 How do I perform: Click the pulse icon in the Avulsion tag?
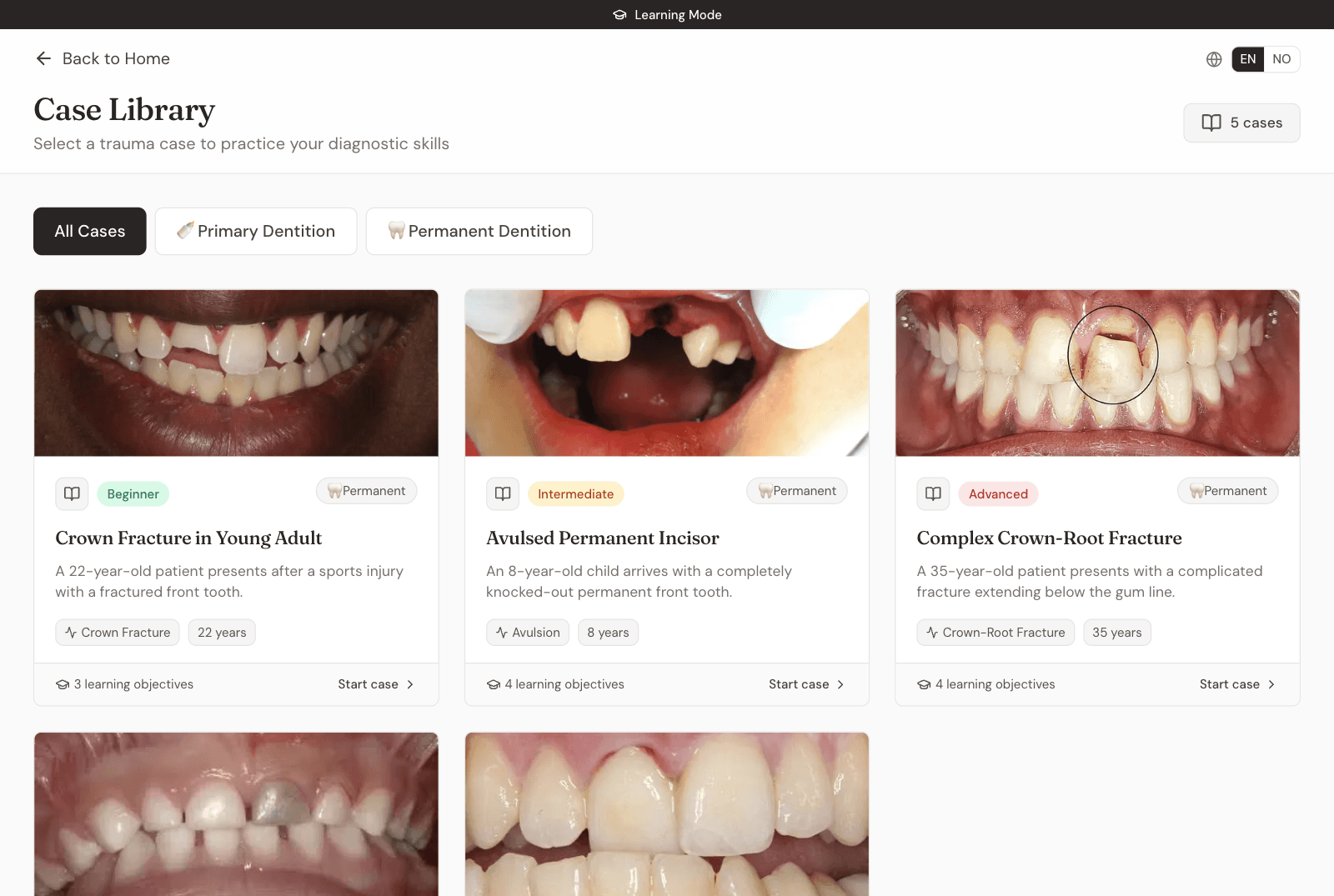pyautogui.click(x=502, y=633)
